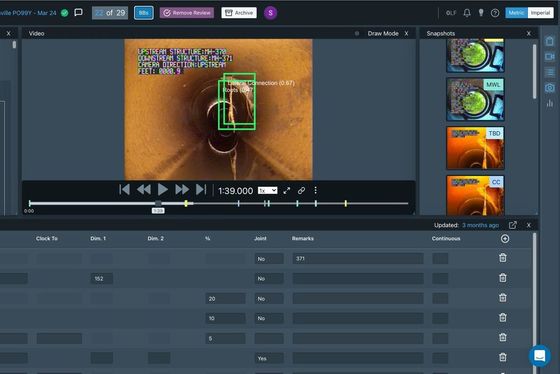Viewport: 560px width, 374px height.
Task: Edit the Remarks field containing 371
Action: [358, 259]
